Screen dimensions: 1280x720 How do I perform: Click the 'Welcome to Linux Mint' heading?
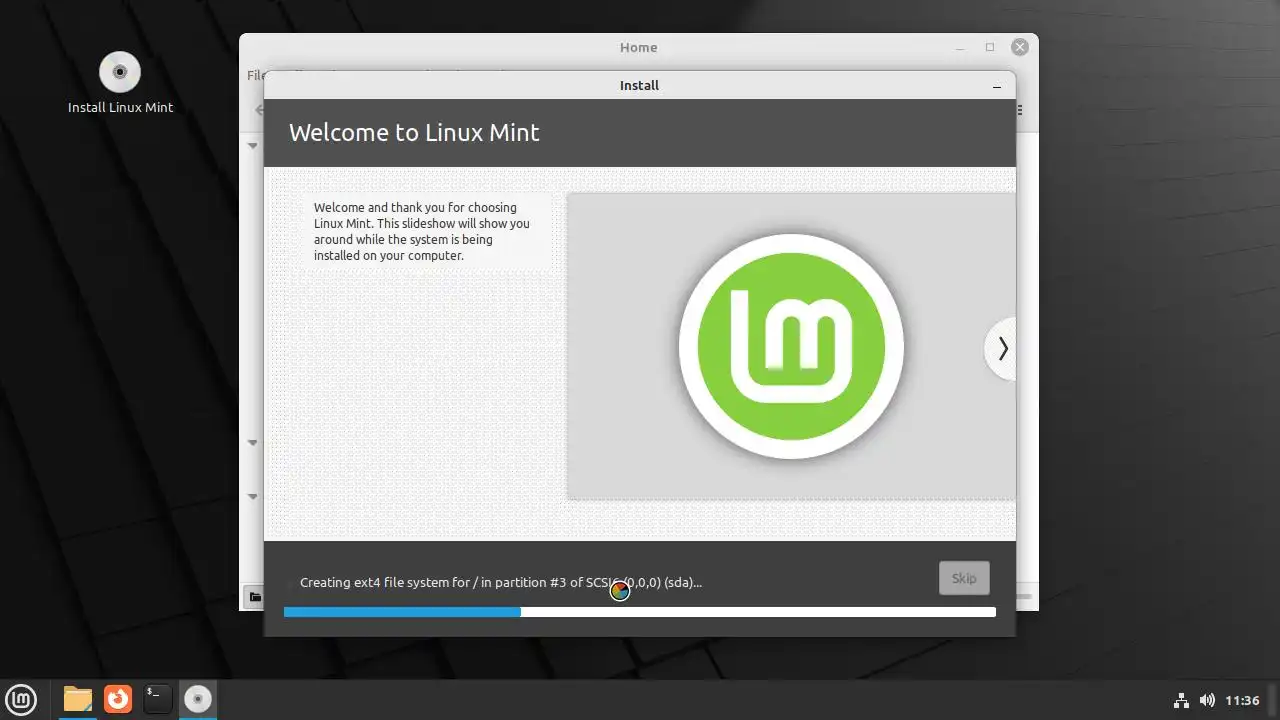pyautogui.click(x=414, y=133)
